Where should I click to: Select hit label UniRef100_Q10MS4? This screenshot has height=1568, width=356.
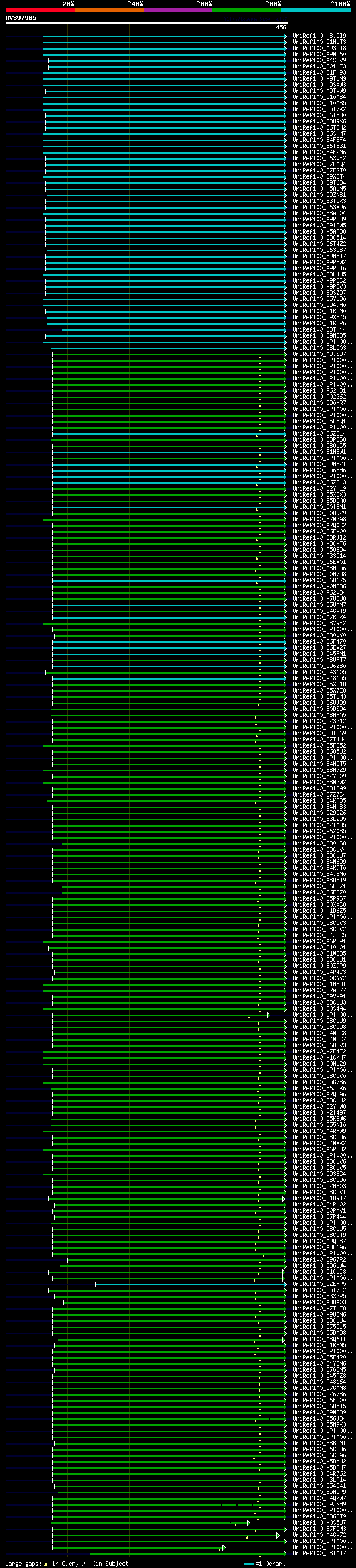(x=319, y=97)
